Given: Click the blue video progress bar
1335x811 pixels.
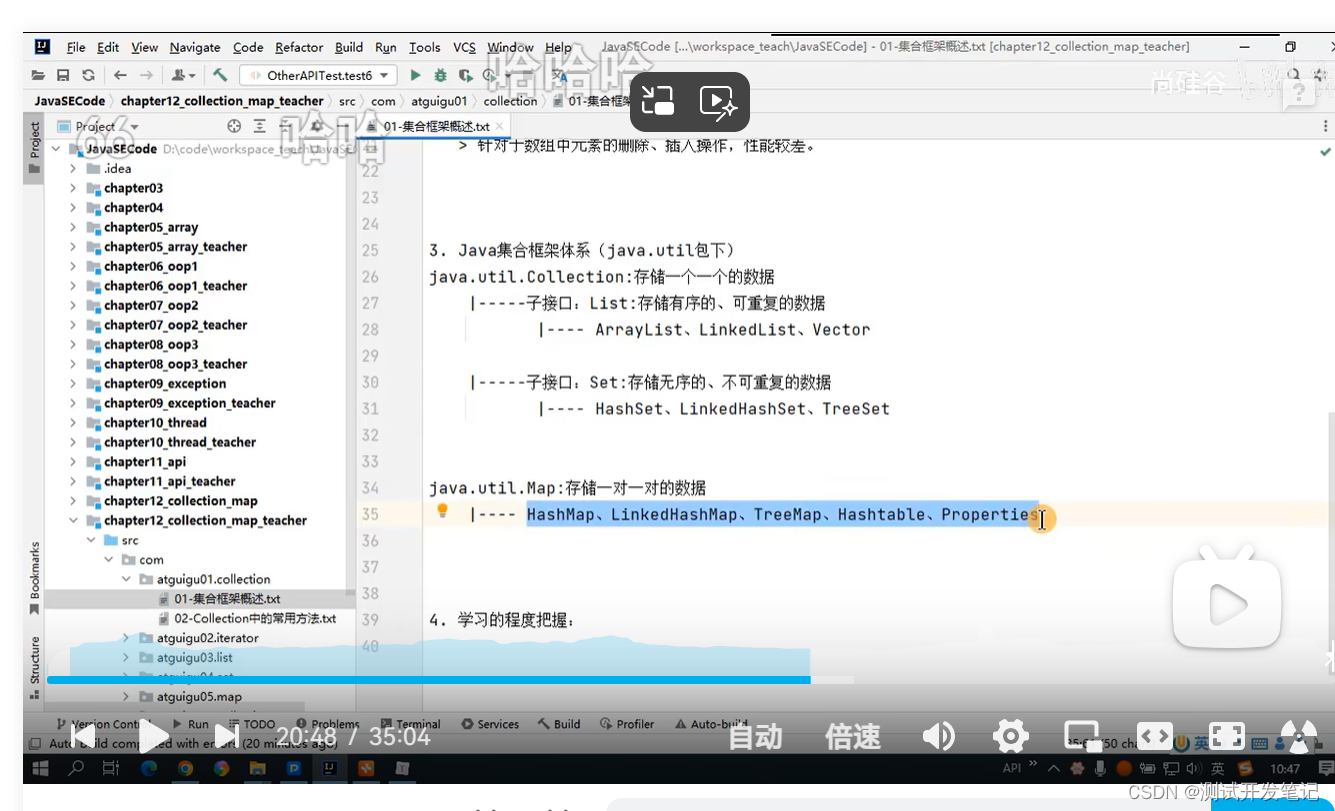Looking at the screenshot, I should coord(428,680).
